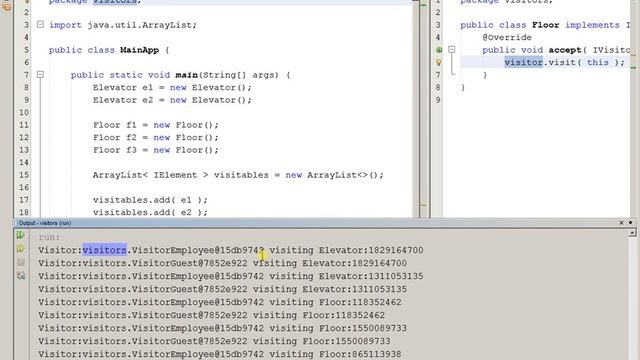Click output line VisitorGuest visiting Elevator:1311053135

(x=222, y=289)
